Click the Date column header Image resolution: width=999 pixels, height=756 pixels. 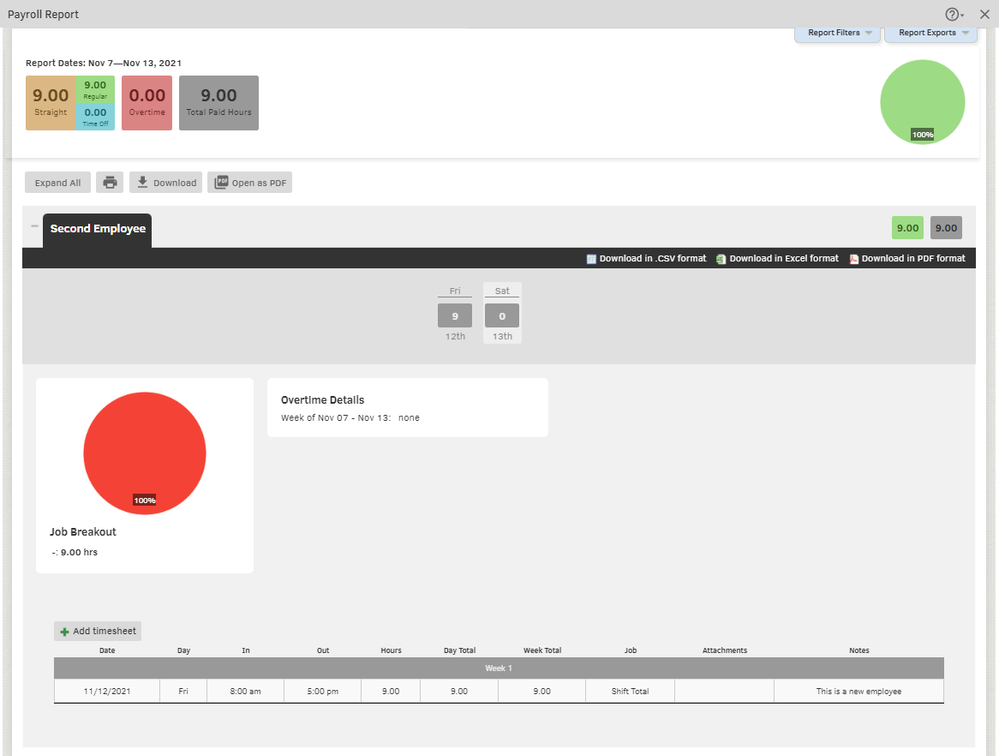tap(107, 650)
